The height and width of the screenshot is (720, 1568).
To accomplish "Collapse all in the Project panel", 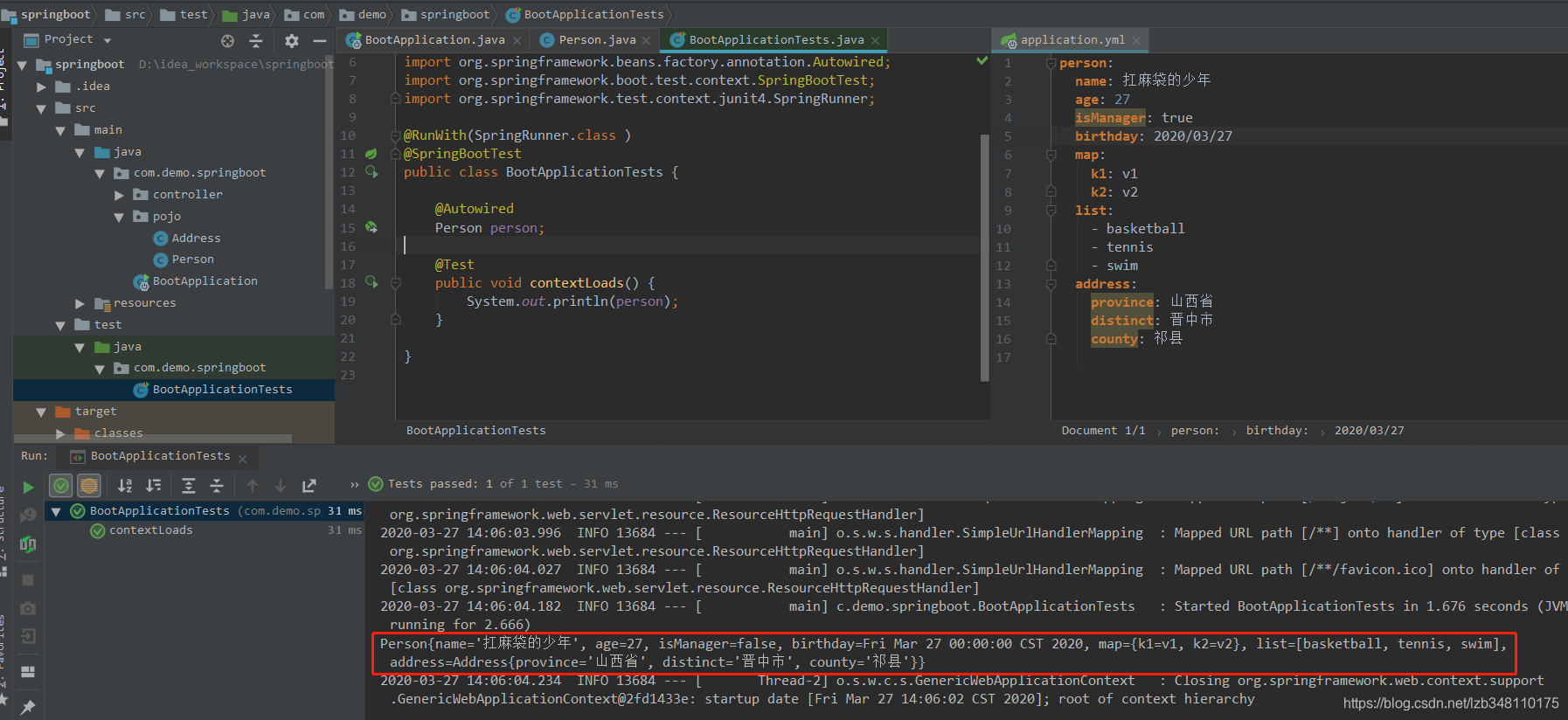I will [256, 40].
